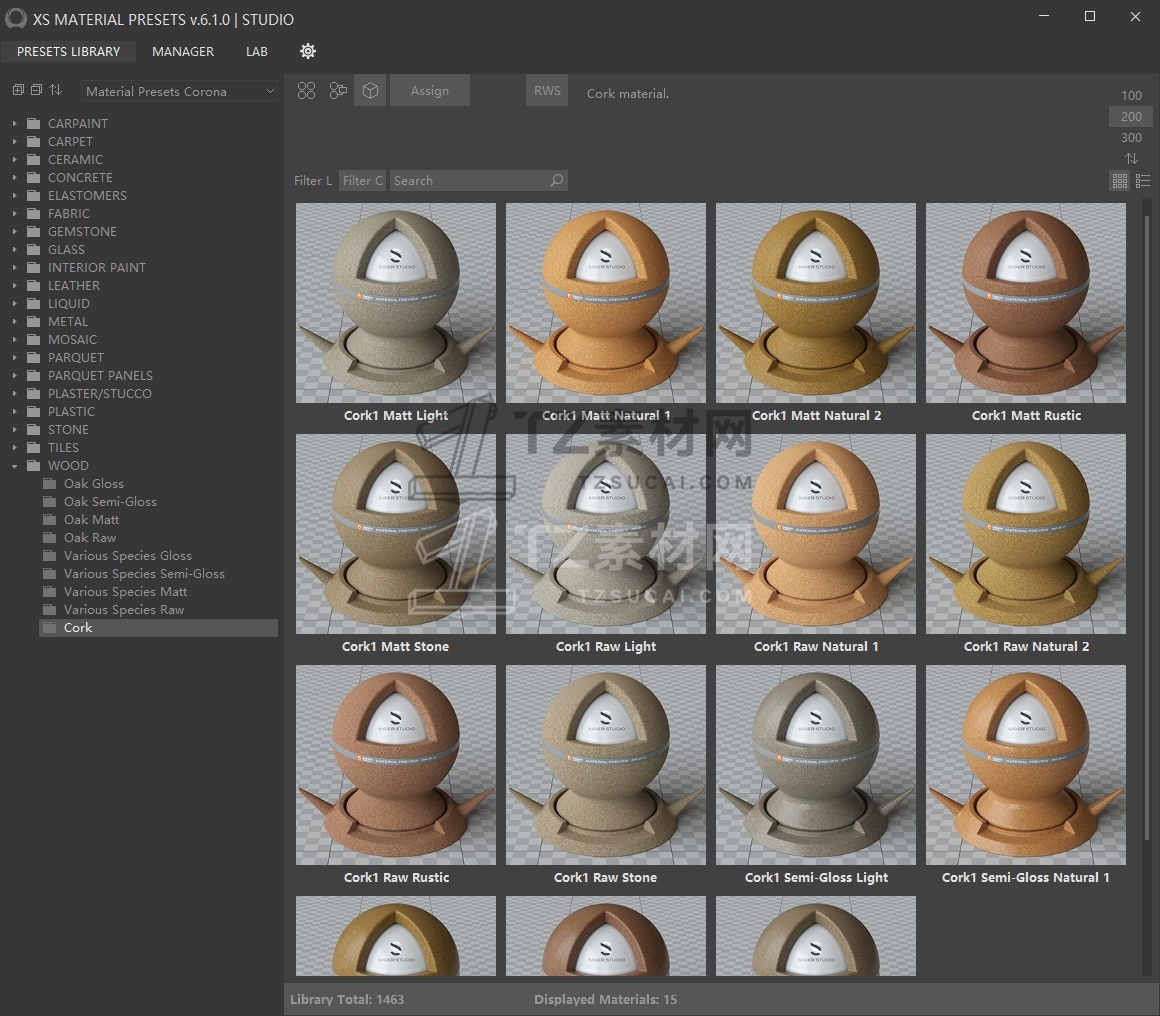Switch to the PRESETS LIBRARY tab

tap(69, 51)
